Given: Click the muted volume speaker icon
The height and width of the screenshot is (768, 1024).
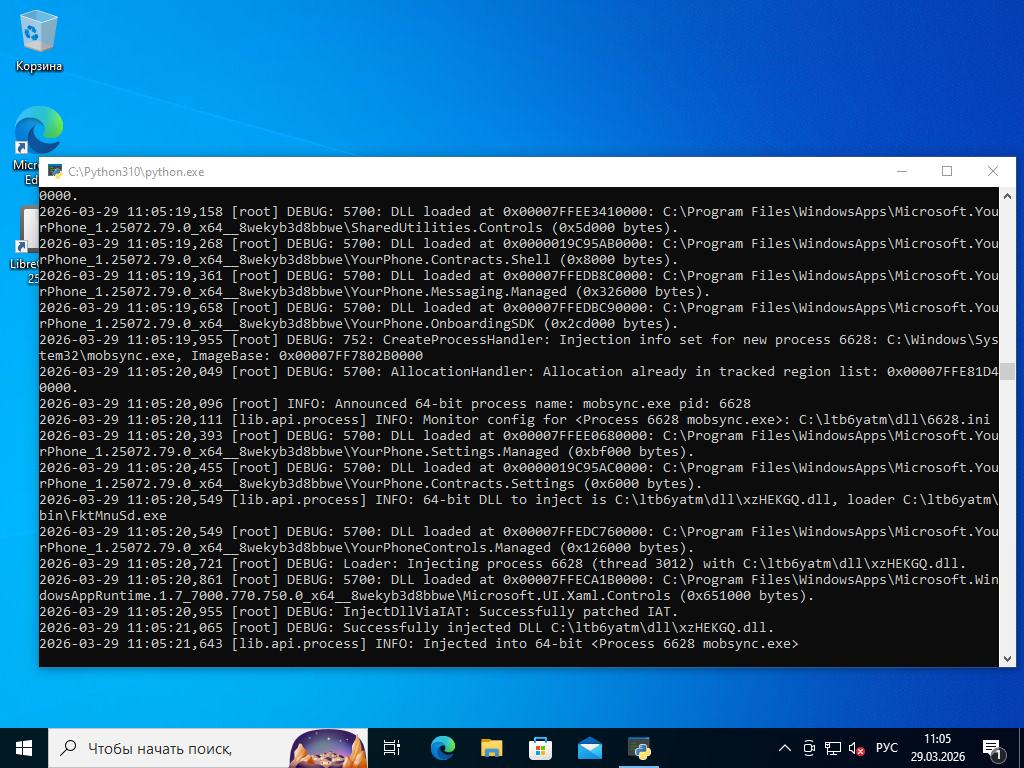Looking at the screenshot, I should coord(856,747).
